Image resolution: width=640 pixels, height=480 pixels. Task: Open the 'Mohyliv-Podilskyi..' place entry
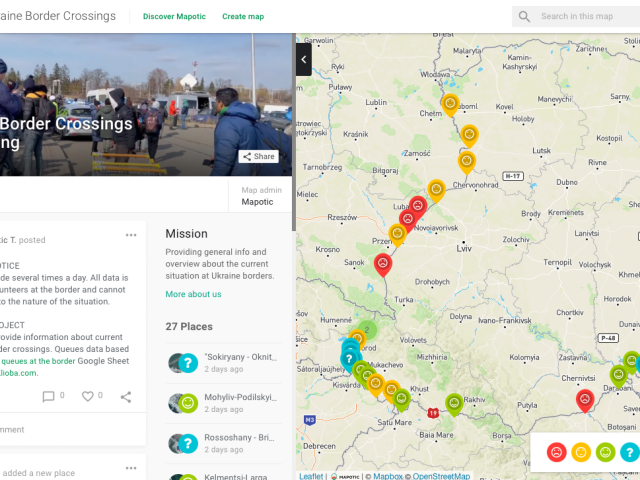[x=224, y=403]
